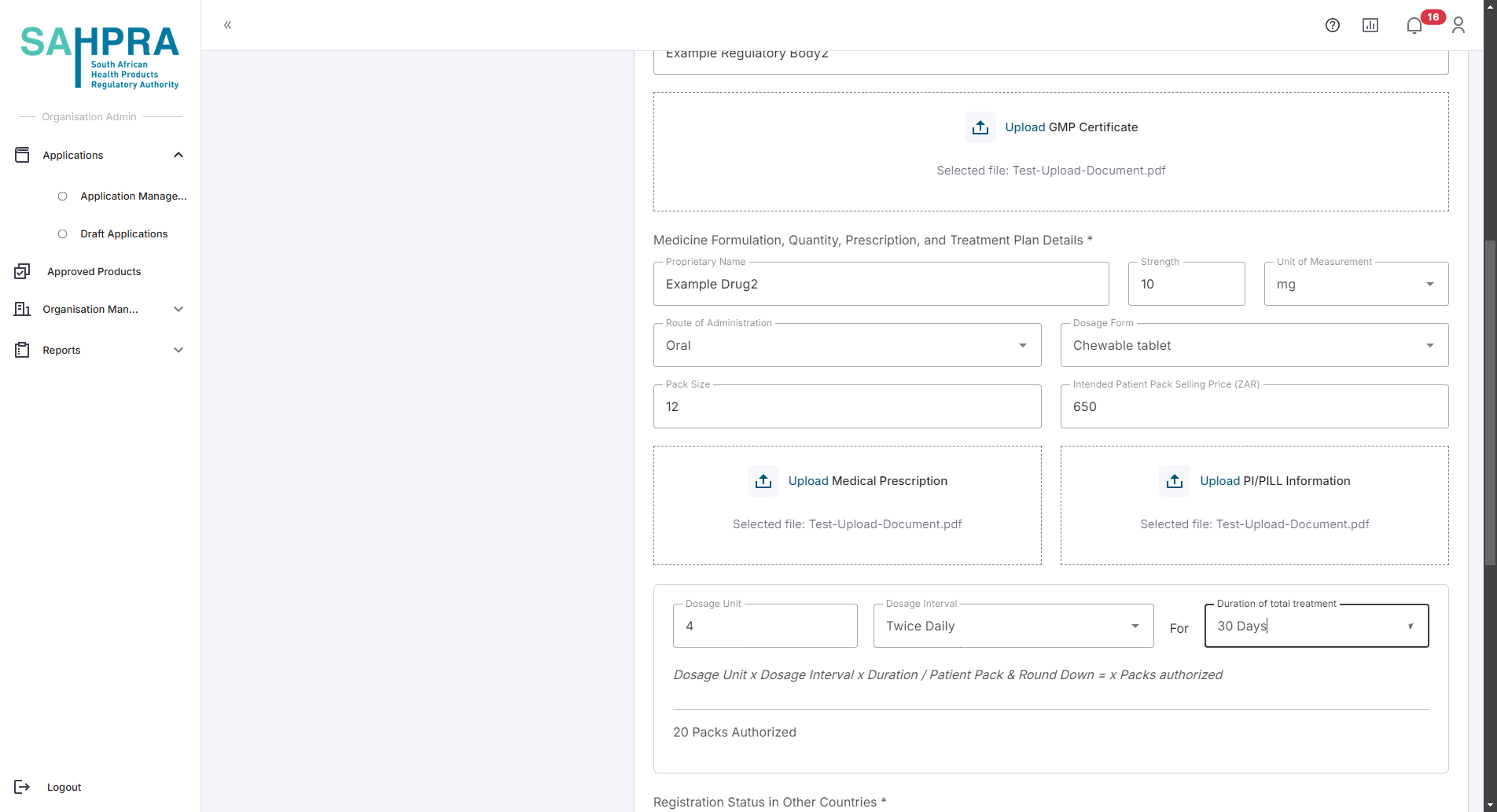The image size is (1497, 812).
Task: Click into the Pack Size field
Action: click(847, 407)
